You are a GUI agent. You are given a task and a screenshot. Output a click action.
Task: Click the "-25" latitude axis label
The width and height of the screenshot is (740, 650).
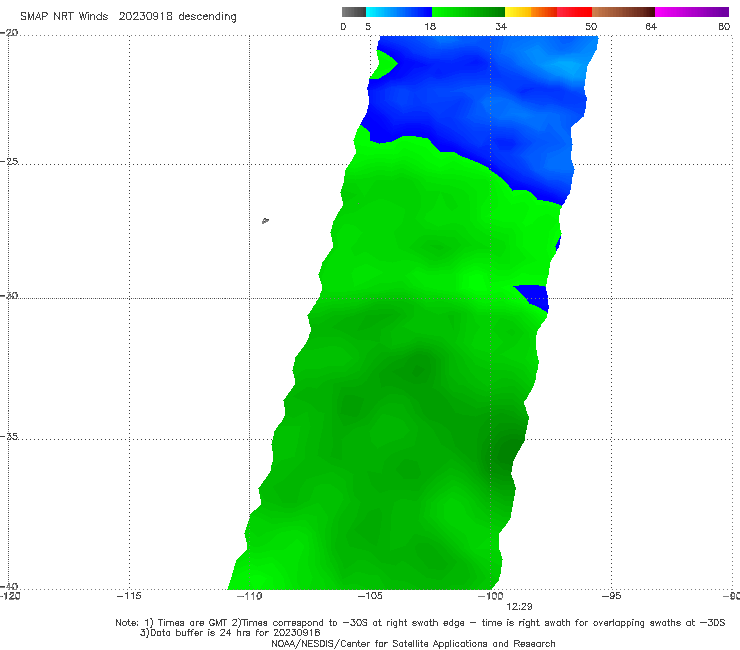coord(9,161)
